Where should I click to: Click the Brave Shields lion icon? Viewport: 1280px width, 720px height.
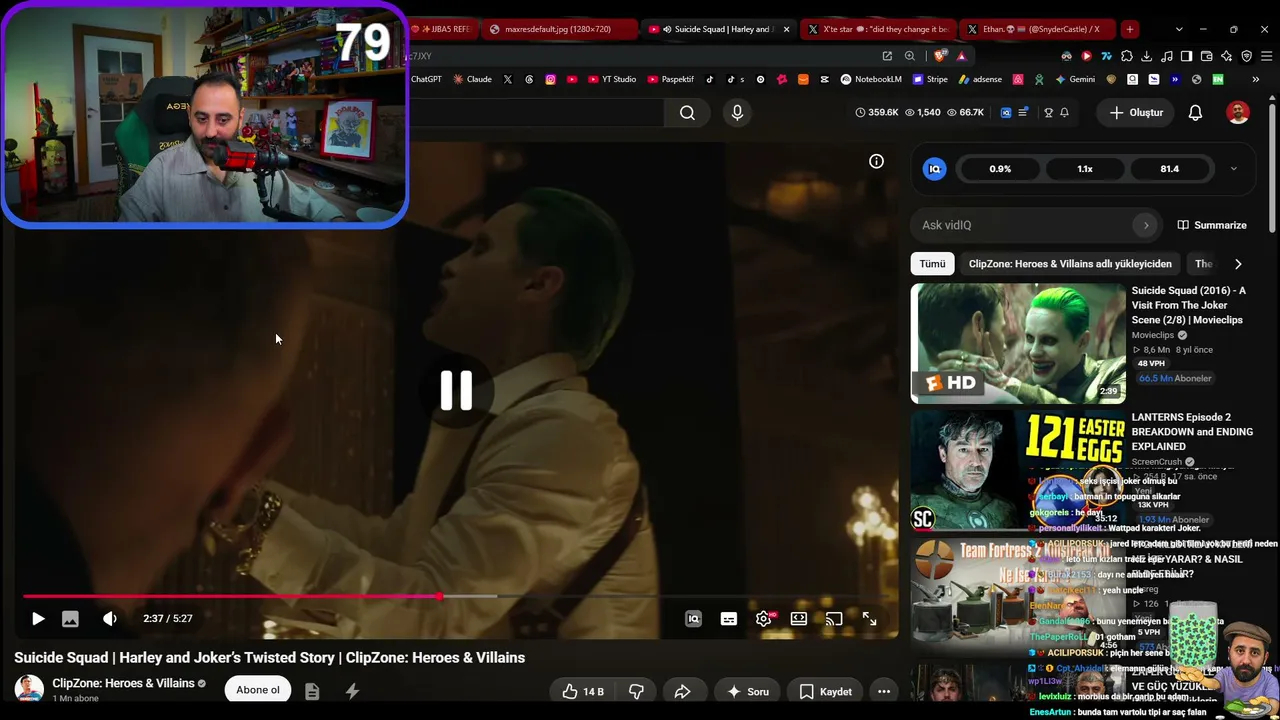coord(939,56)
